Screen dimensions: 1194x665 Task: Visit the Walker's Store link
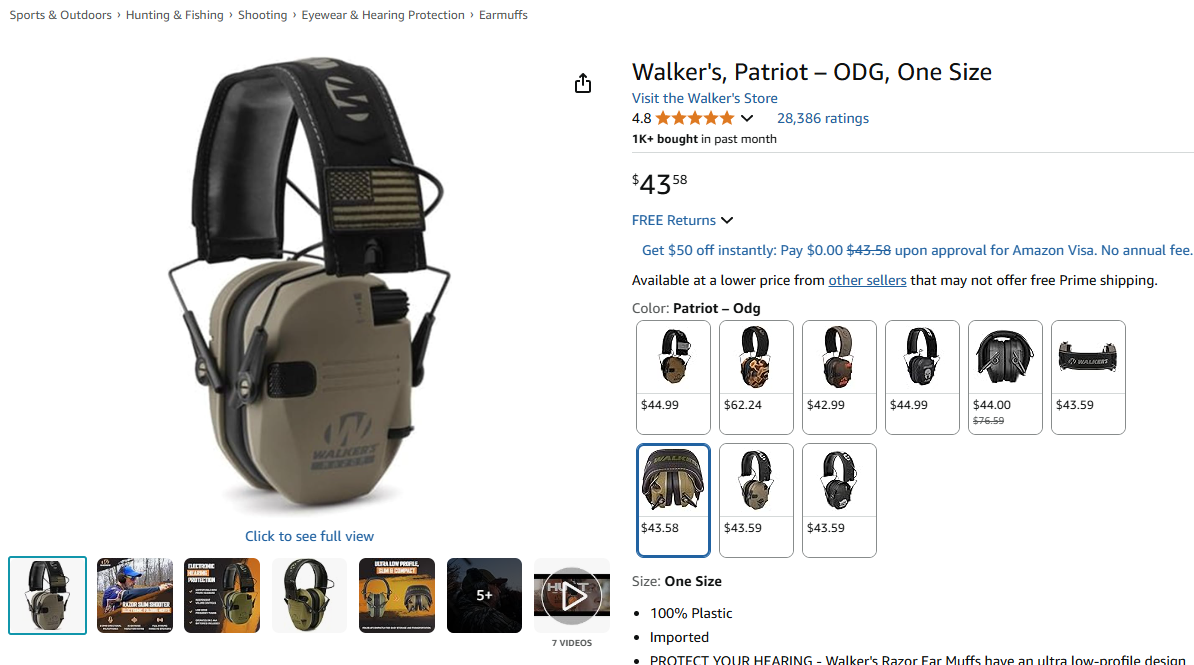pos(704,98)
